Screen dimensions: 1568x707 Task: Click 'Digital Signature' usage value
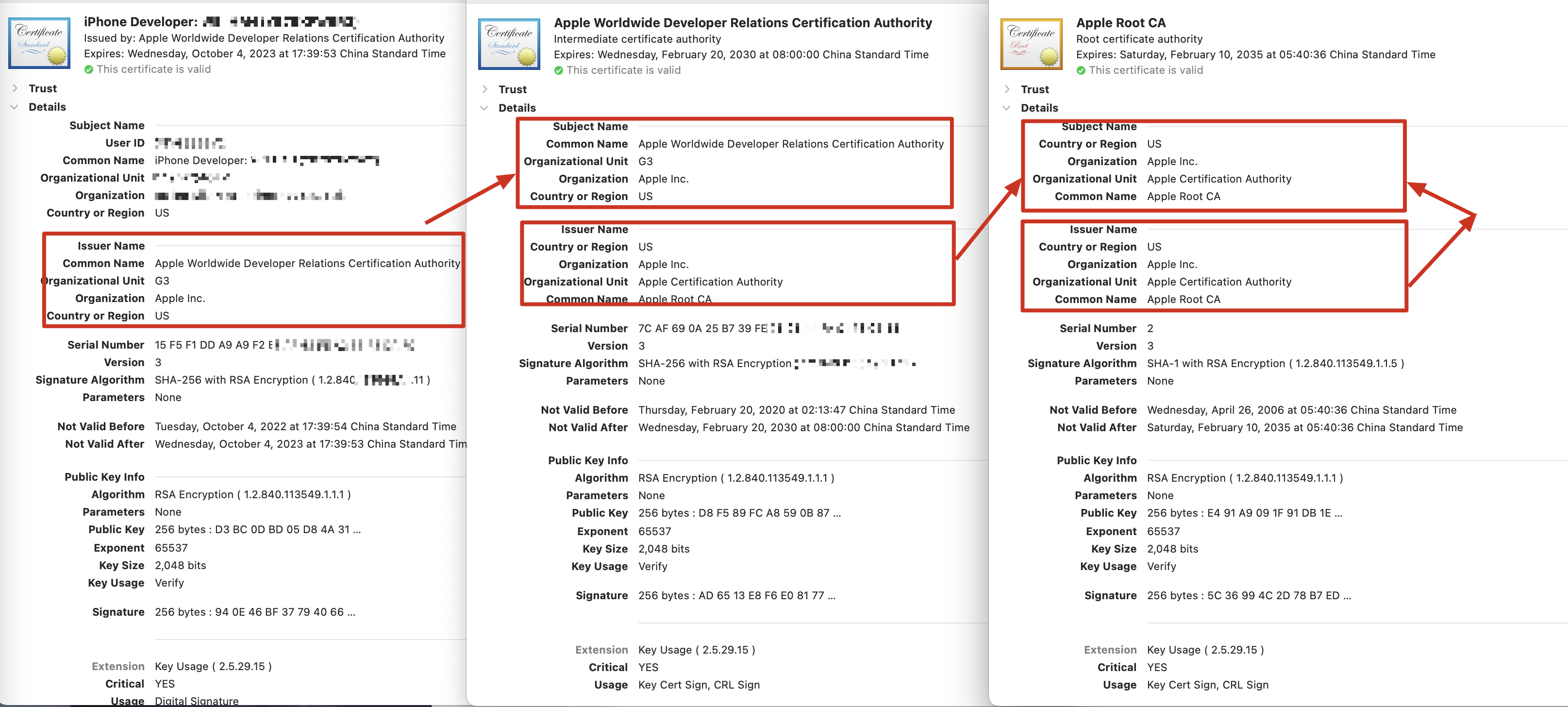pyautogui.click(x=197, y=701)
